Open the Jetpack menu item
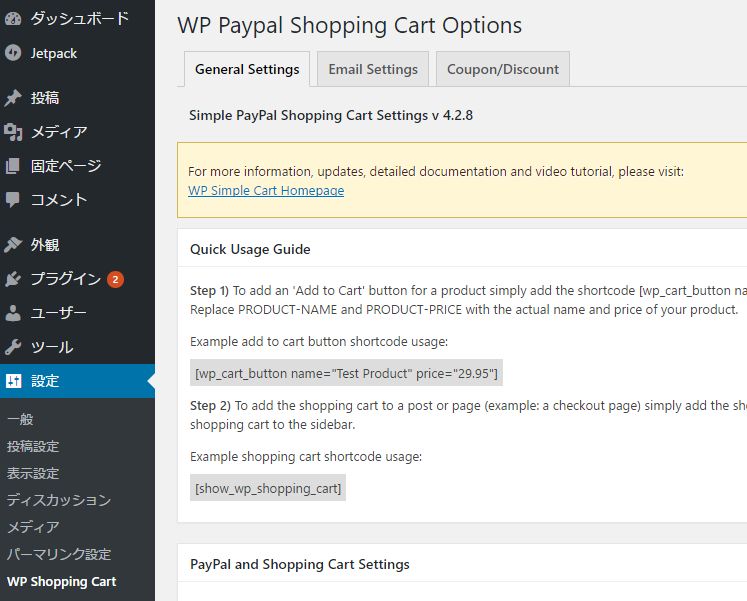 [77, 53]
